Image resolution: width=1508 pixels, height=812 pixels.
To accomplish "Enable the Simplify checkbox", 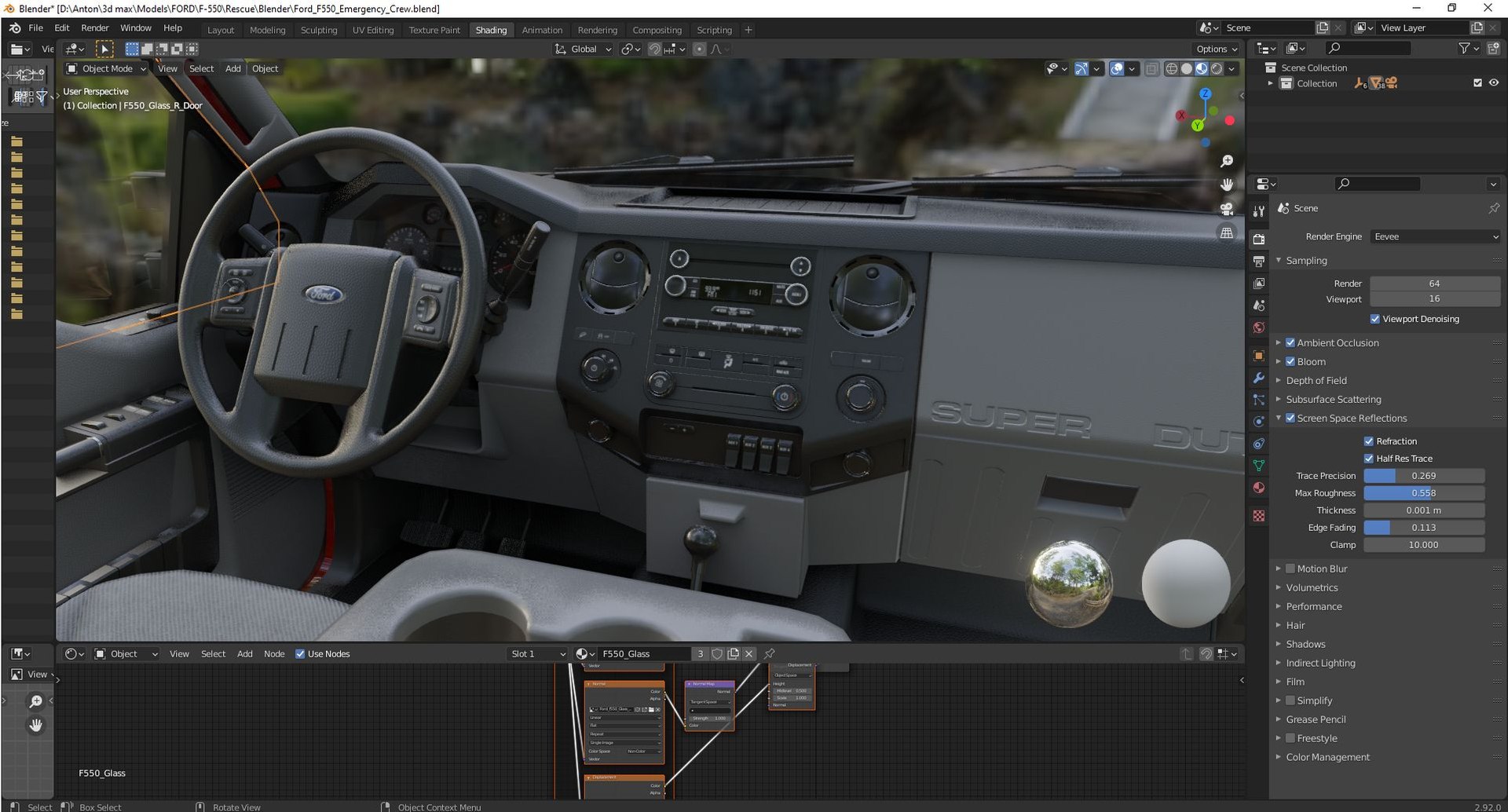I will click(x=1290, y=700).
